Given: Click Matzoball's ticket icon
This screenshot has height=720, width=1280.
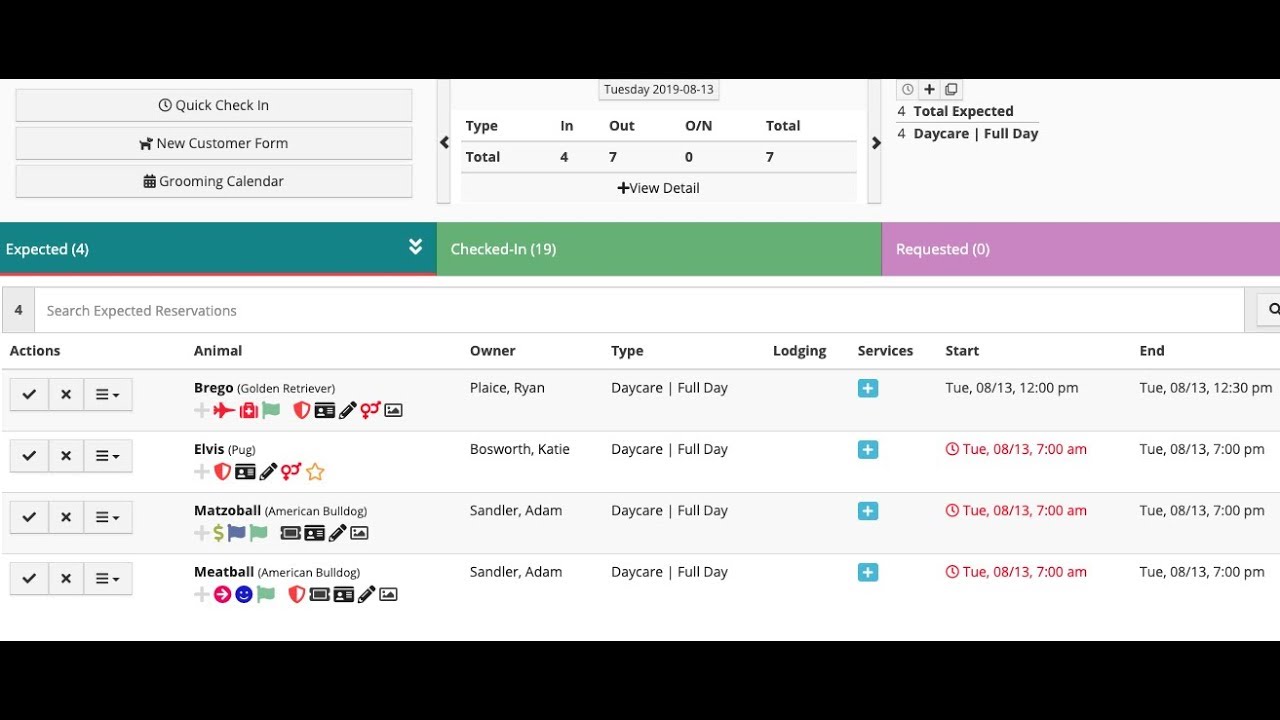Looking at the screenshot, I should tap(291, 533).
